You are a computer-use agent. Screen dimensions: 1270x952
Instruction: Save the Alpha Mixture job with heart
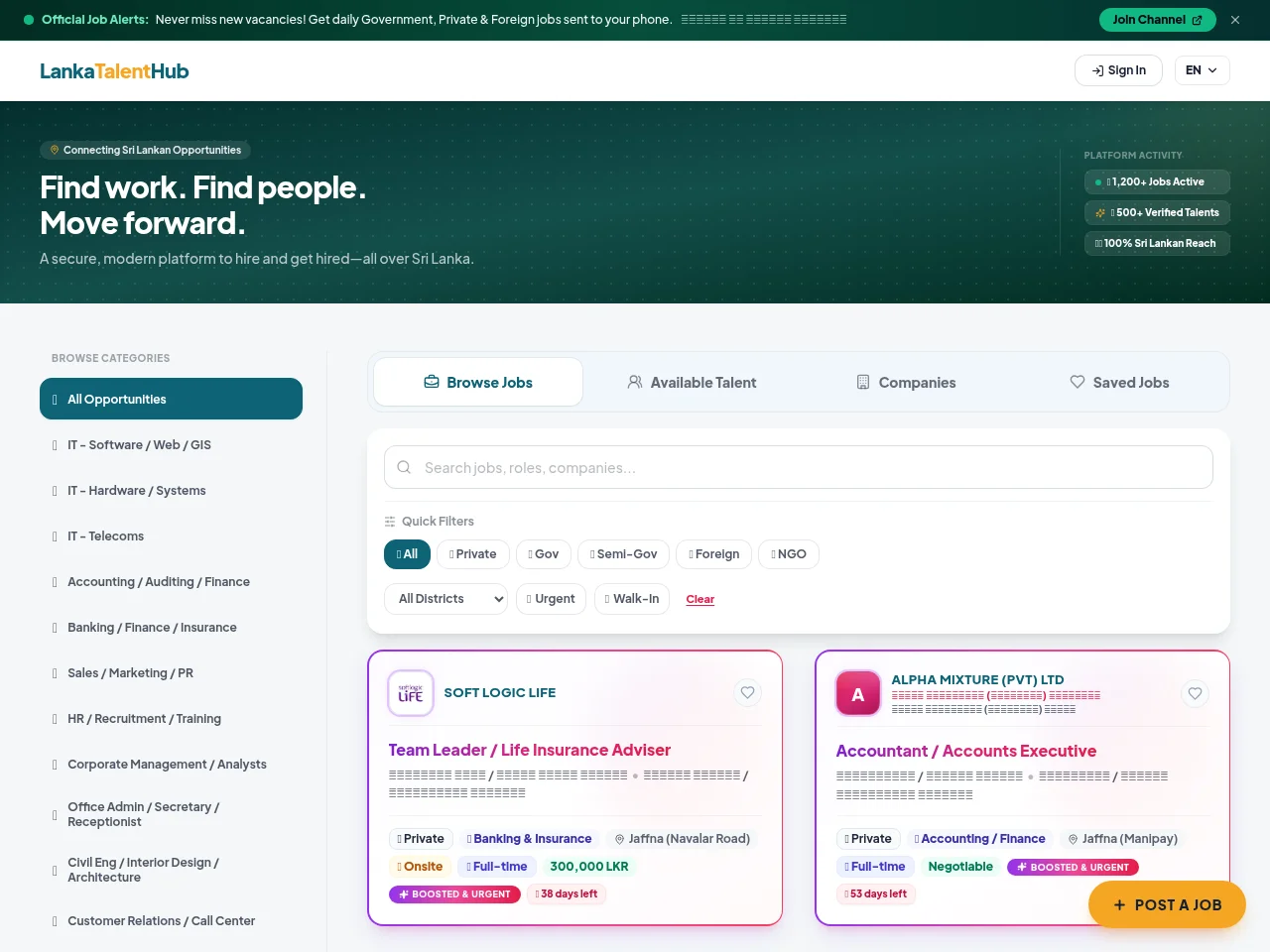(1196, 694)
